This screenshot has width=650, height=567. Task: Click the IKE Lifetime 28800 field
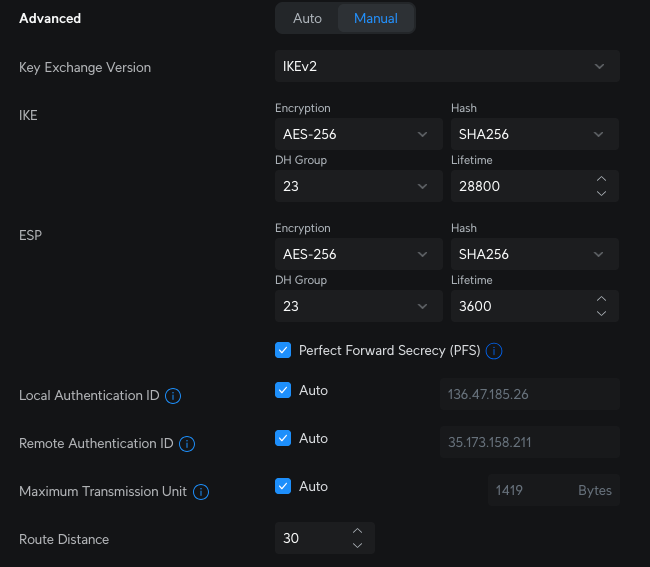[535, 186]
